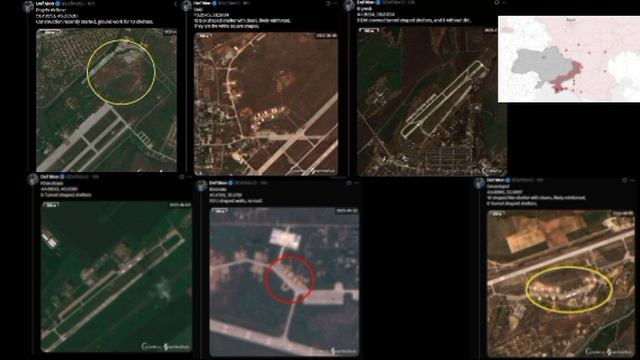Open author avatar of the likely reinforced tweet
640x360 pixels.
pyautogui.click(x=479, y=183)
